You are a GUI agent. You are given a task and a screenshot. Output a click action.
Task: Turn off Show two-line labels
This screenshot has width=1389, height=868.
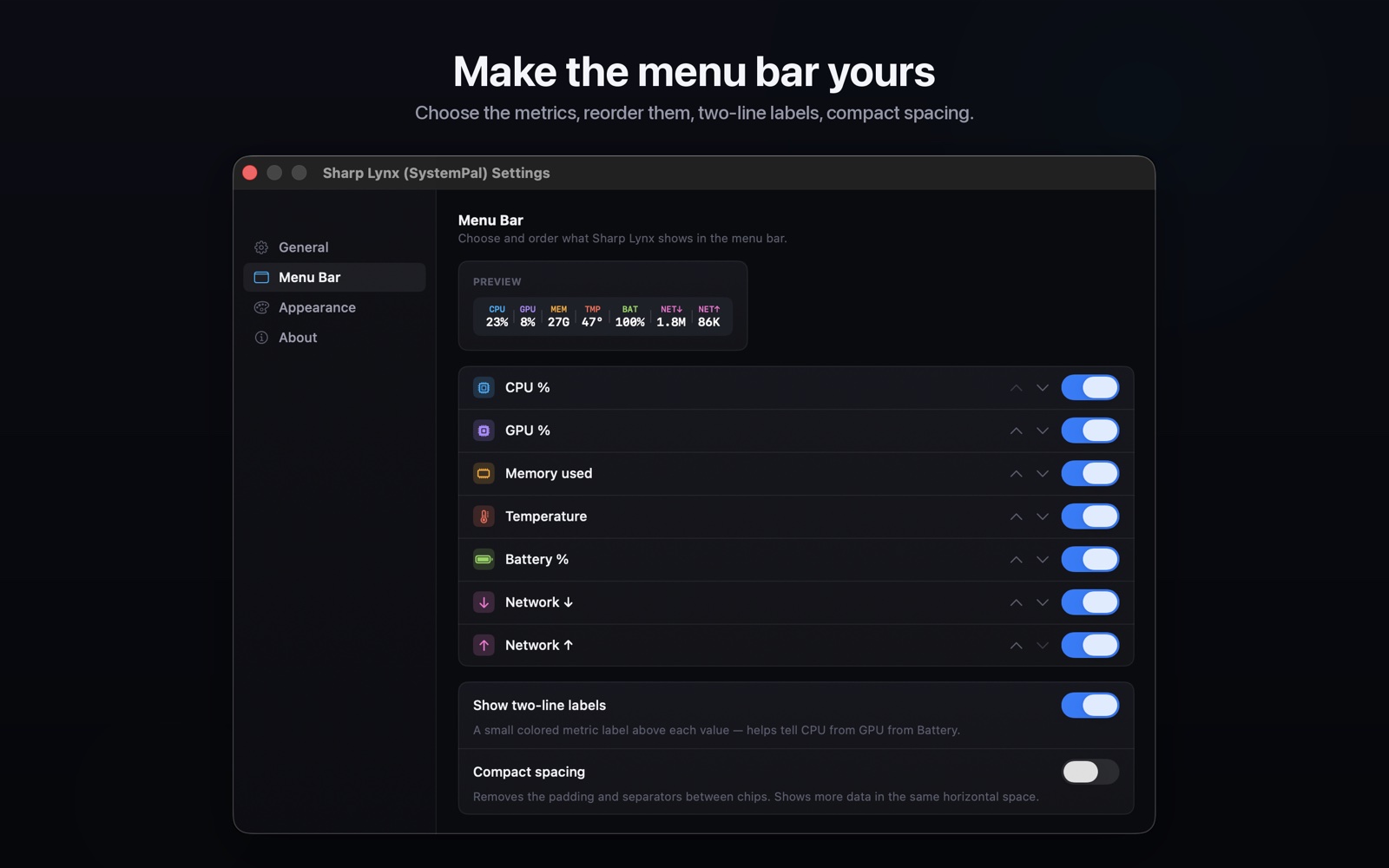coord(1090,706)
